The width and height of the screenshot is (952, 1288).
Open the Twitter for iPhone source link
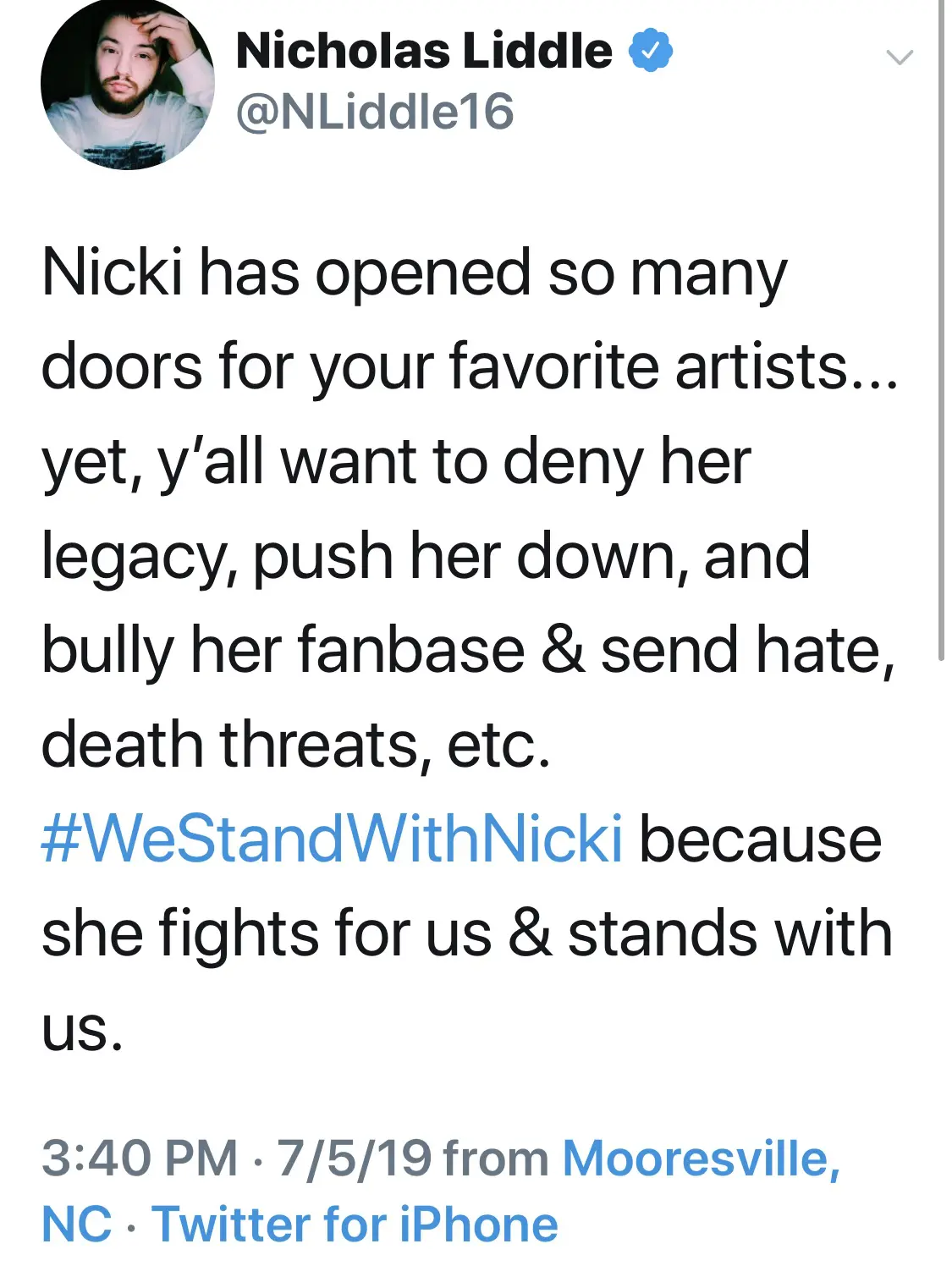355,1225
